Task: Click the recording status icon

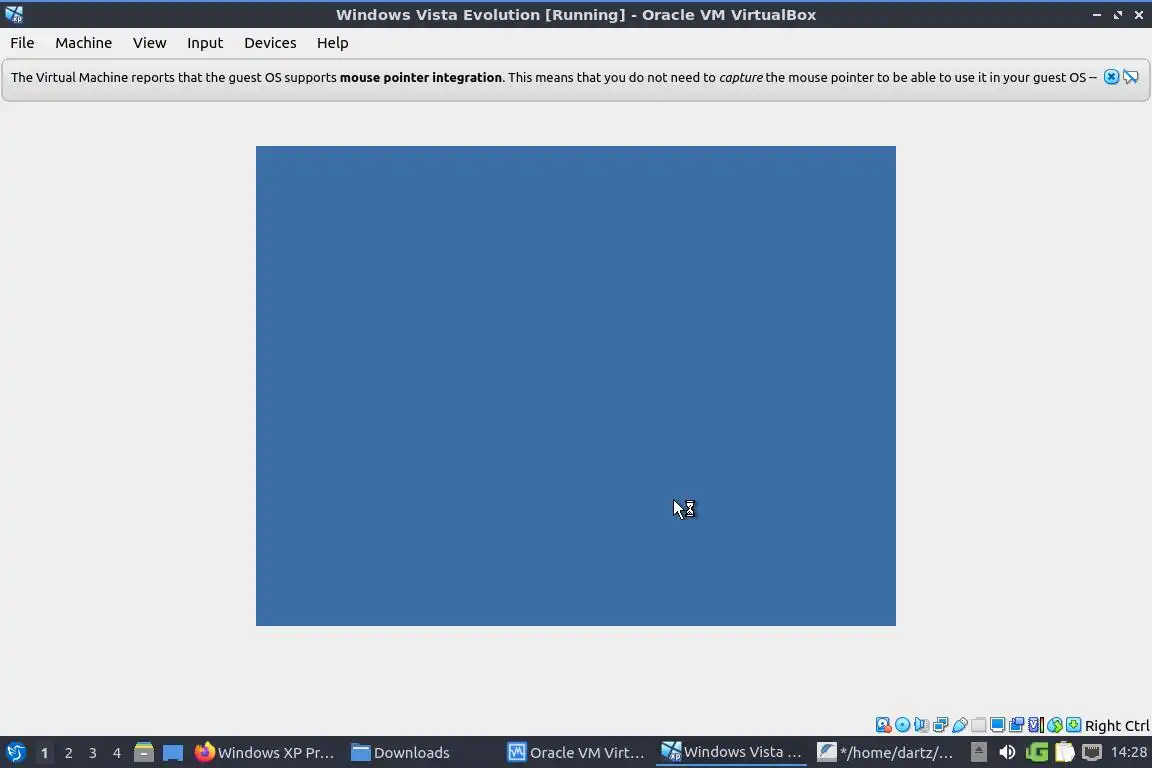Action: (x=1017, y=725)
